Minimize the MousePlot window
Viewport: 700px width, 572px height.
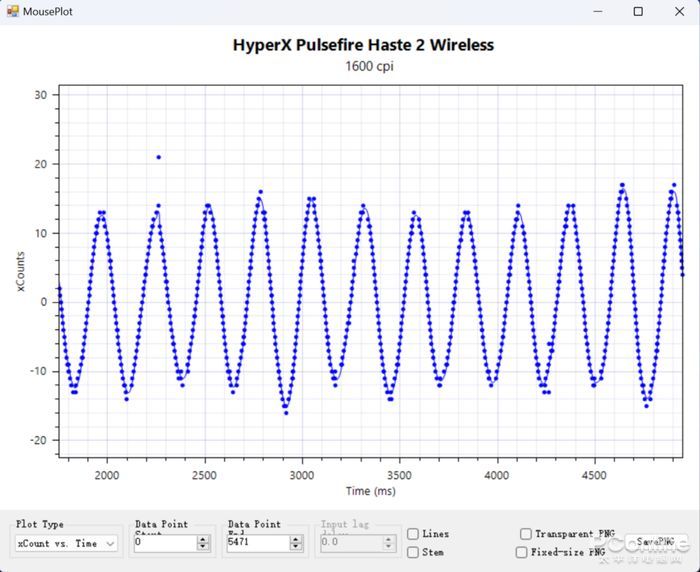click(x=598, y=12)
